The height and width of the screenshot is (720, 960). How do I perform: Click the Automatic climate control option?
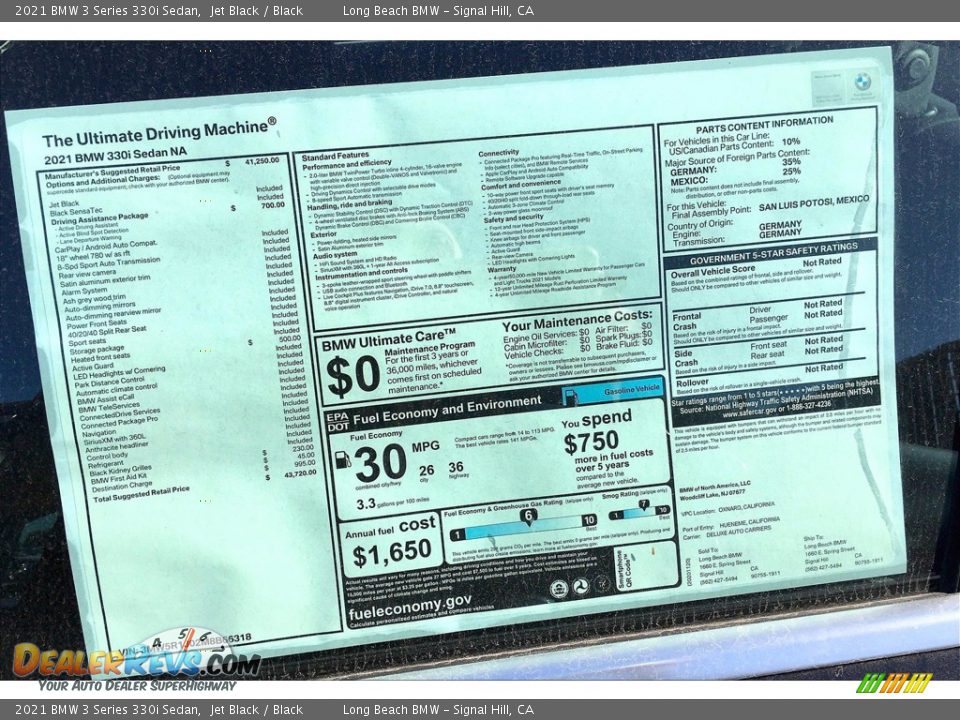[x=116, y=390]
